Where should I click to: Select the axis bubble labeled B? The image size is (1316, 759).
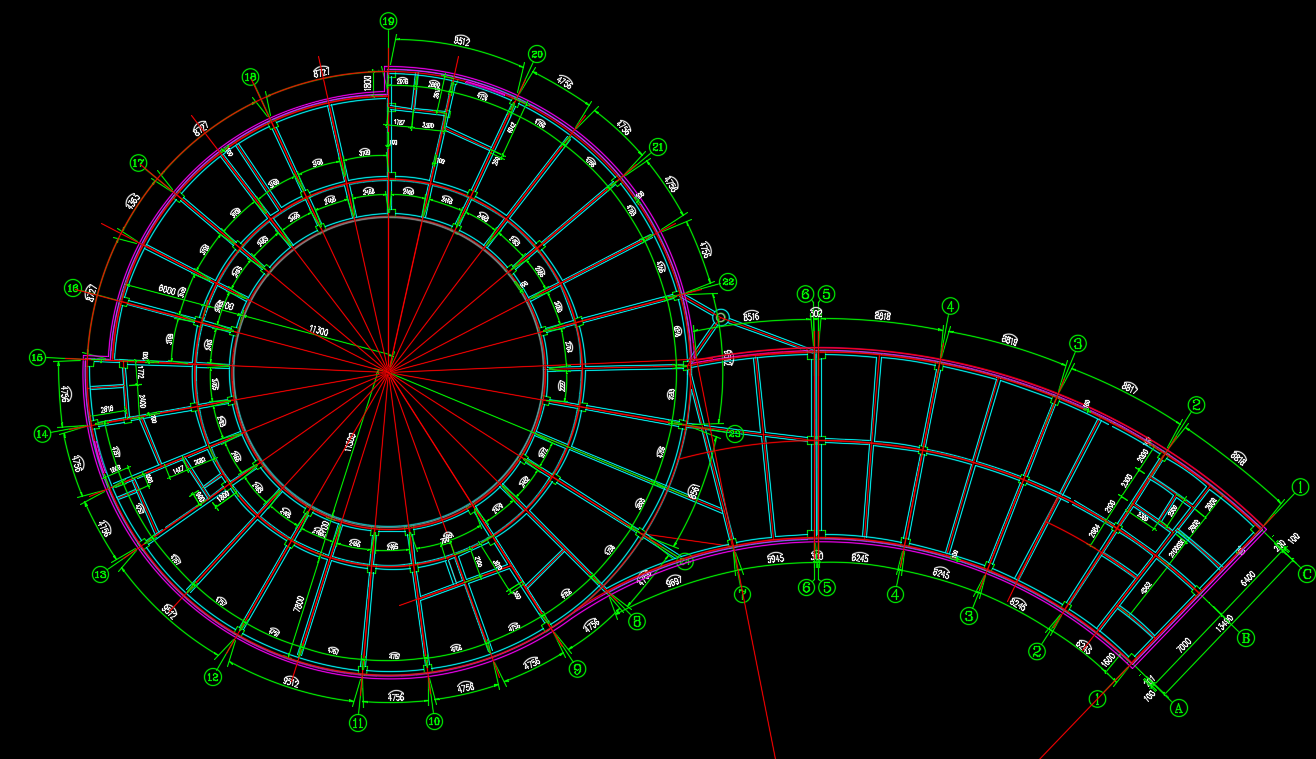(x=1246, y=637)
